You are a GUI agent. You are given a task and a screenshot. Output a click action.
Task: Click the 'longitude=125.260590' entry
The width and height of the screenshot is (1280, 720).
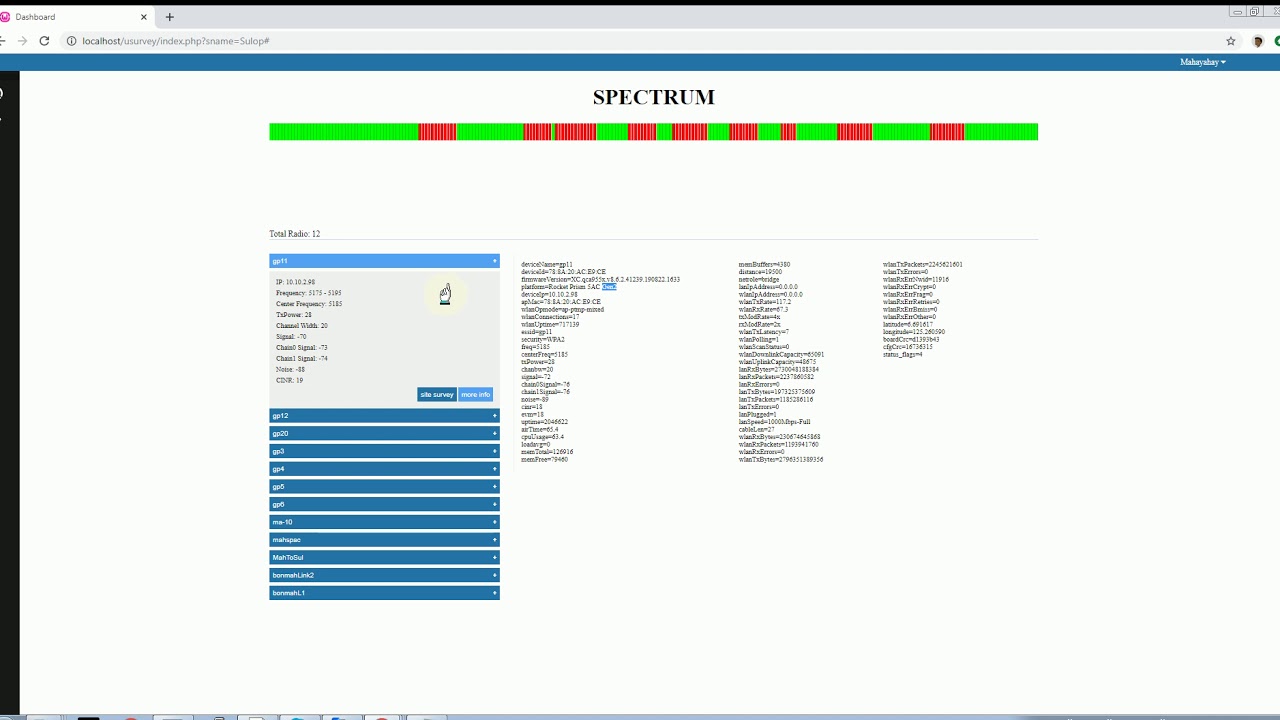pyautogui.click(x=914, y=332)
